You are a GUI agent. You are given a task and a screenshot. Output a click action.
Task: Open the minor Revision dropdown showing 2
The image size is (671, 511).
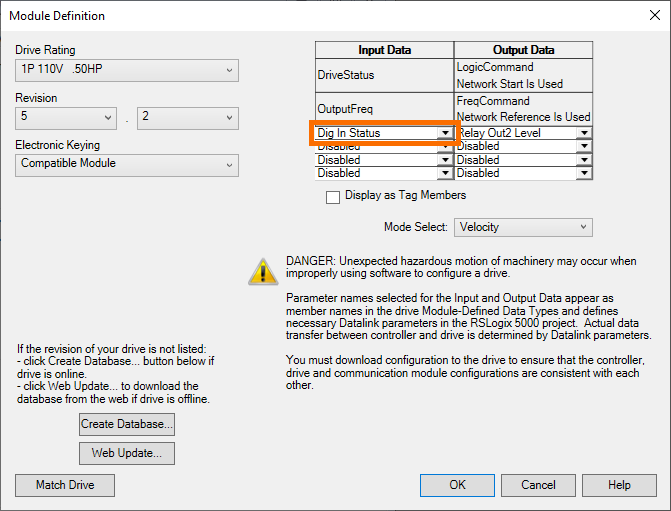click(x=188, y=118)
